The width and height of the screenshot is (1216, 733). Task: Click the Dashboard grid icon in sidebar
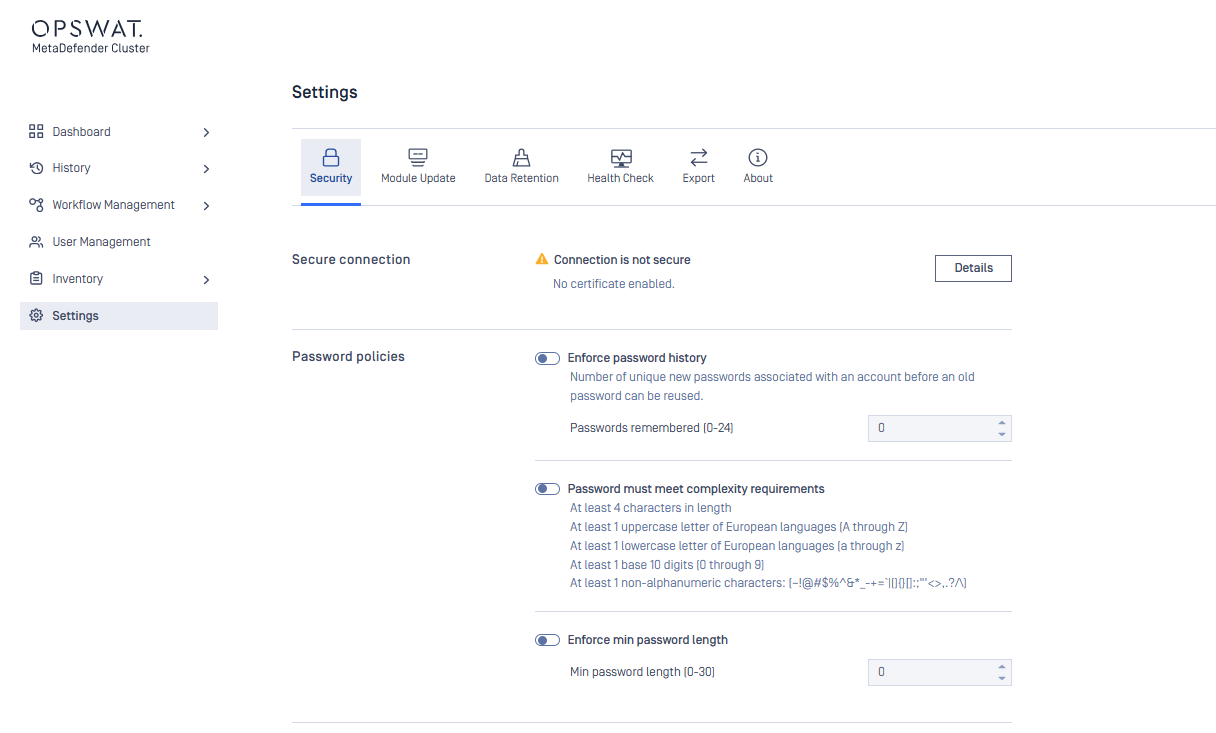click(36, 132)
